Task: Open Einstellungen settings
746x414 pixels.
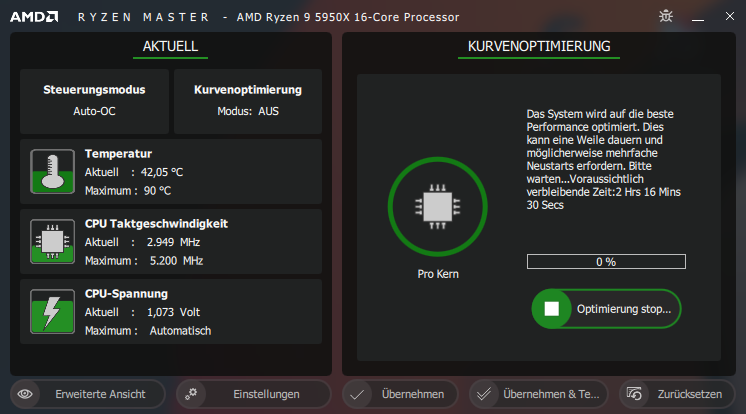Action: click(x=254, y=394)
